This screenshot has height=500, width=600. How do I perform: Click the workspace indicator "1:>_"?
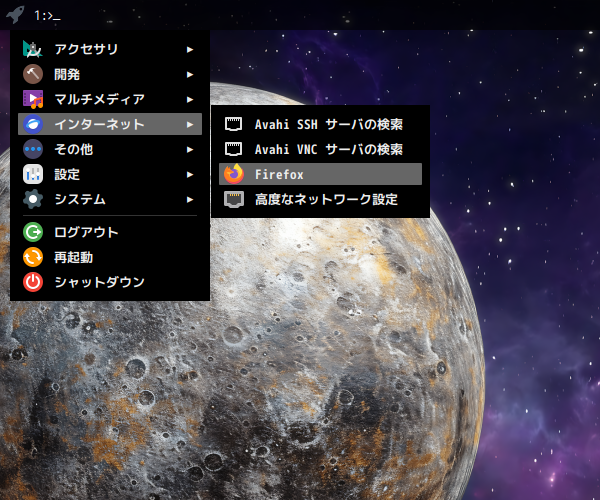click(x=47, y=16)
